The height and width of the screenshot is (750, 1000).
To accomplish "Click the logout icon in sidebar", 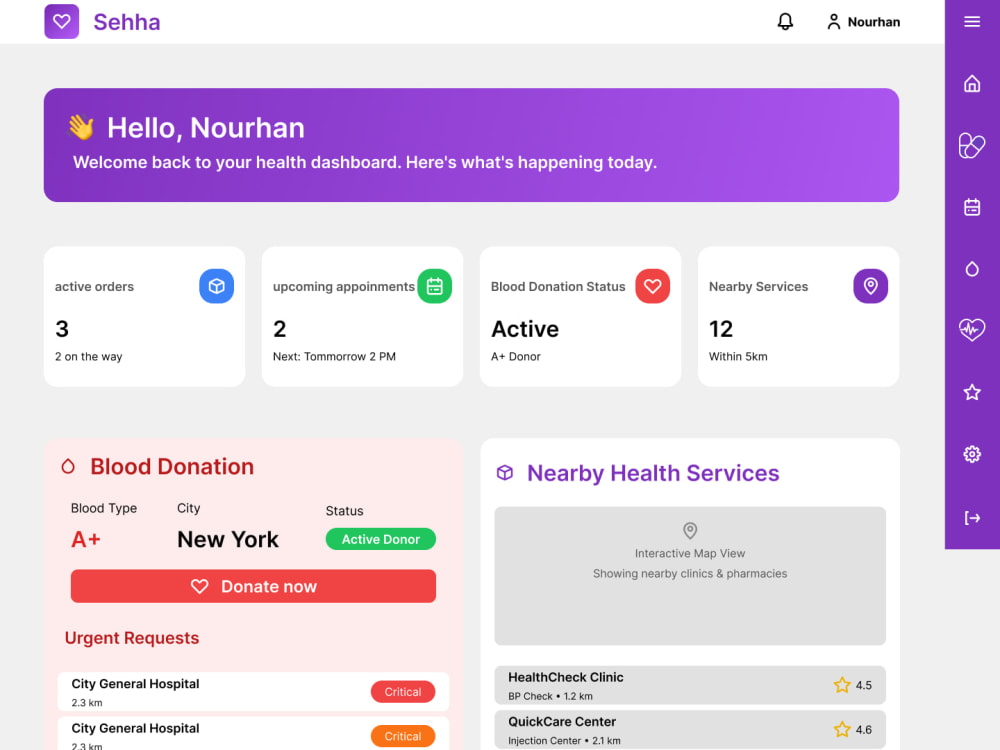I will point(971,518).
